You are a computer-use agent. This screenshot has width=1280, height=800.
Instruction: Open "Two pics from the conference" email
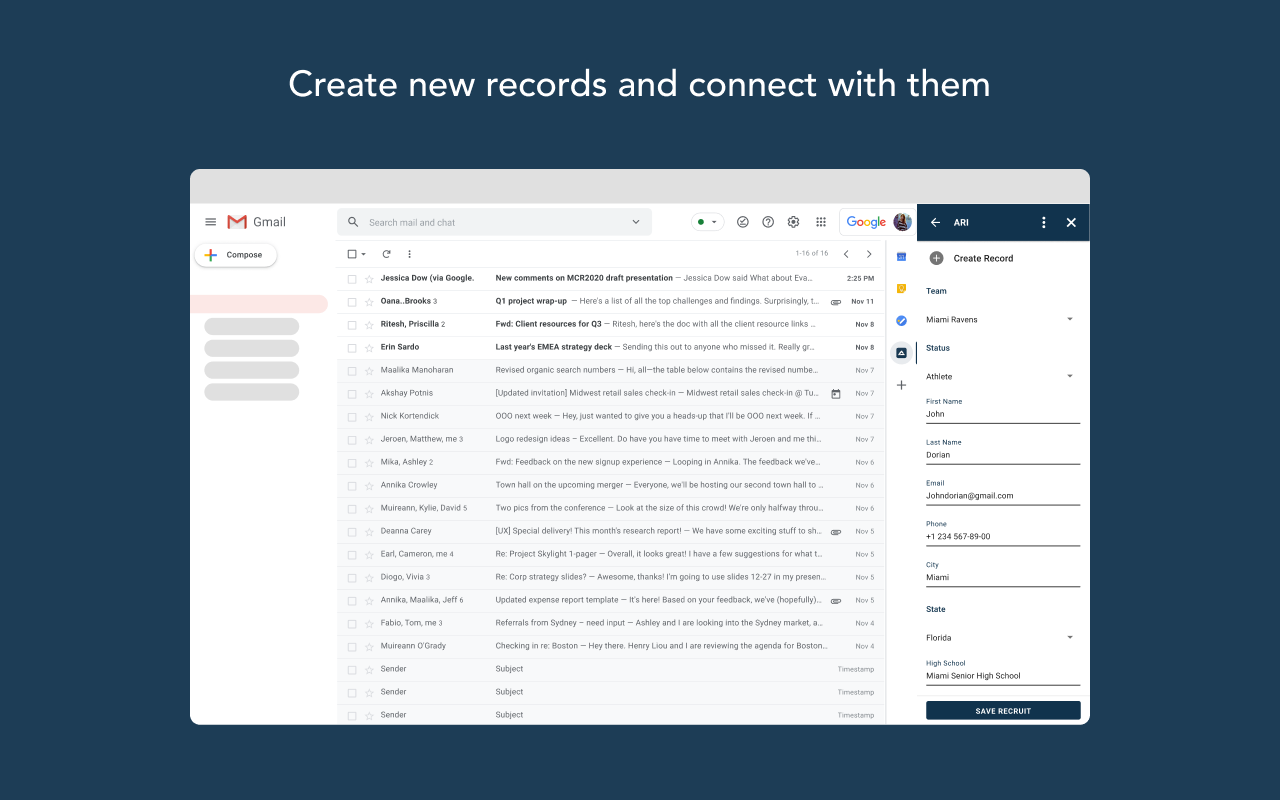(x=611, y=508)
